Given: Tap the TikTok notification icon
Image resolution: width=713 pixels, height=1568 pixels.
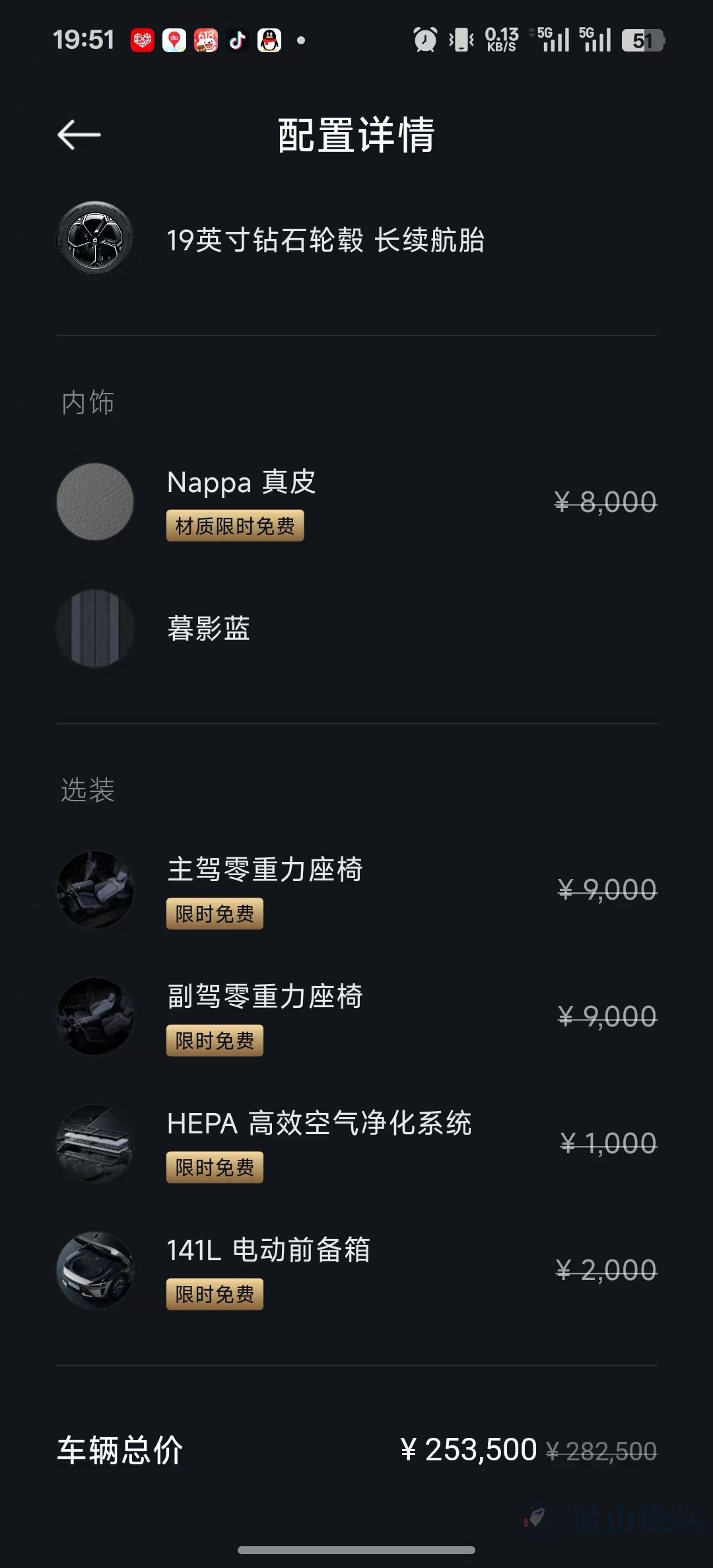Looking at the screenshot, I should tap(238, 40).
